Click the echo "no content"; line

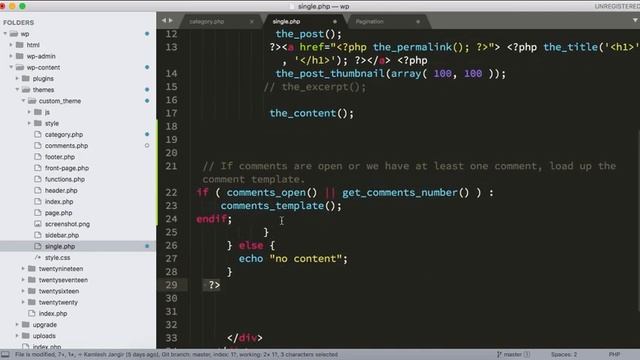[x=293, y=259]
